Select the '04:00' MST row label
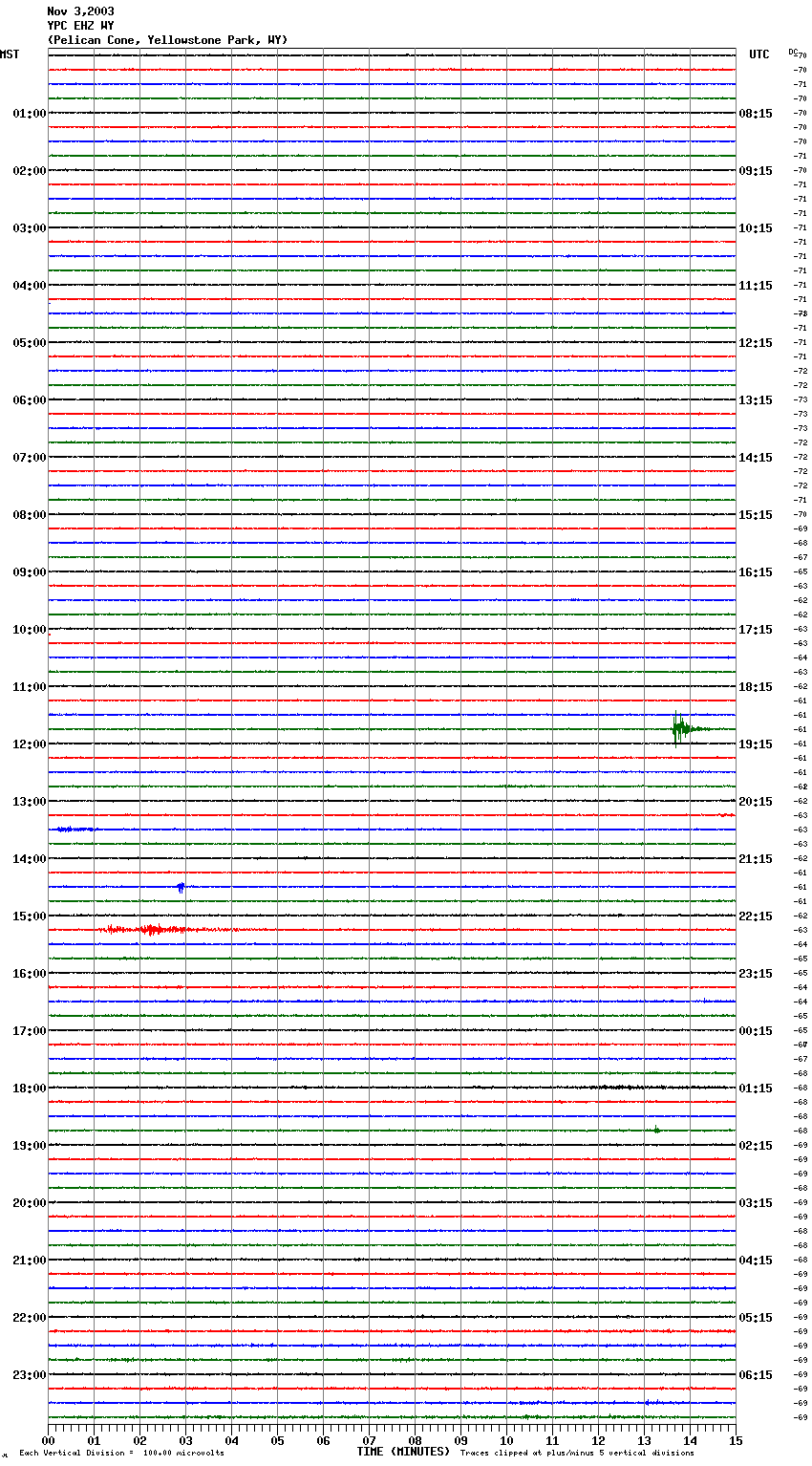 pyautogui.click(x=30, y=286)
